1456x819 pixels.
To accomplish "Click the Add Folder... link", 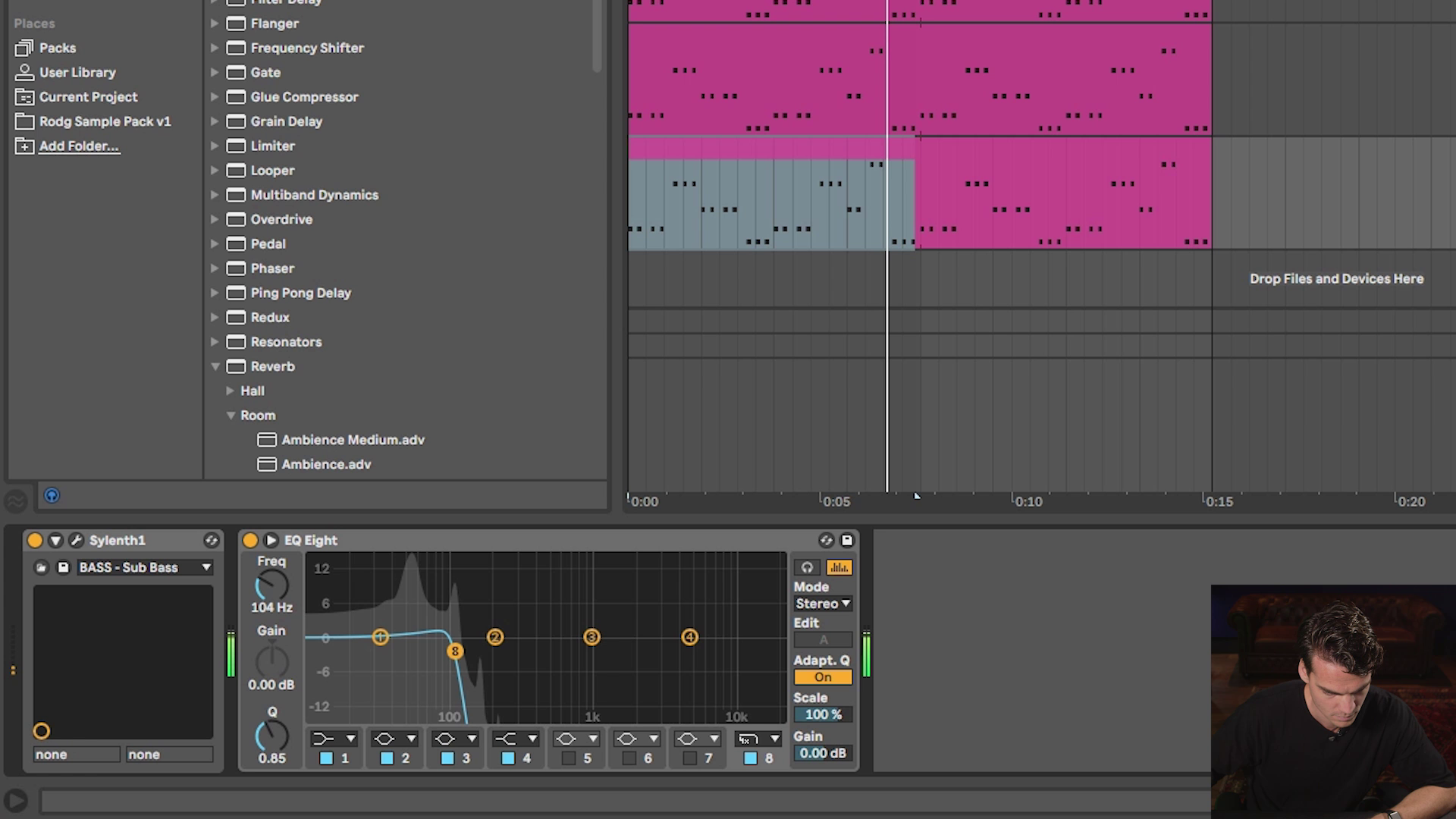I will tap(79, 146).
